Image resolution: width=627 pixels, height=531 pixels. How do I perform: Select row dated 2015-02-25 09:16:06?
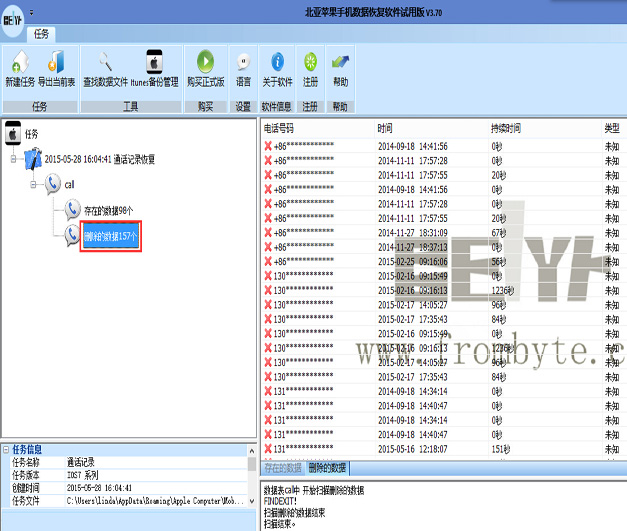pos(444,262)
